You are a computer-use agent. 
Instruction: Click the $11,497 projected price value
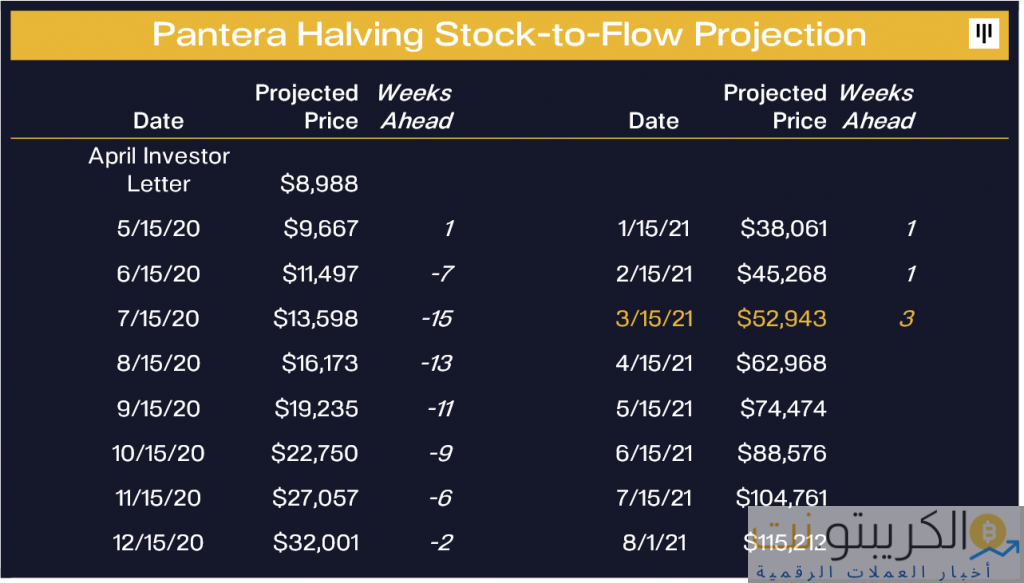click(316, 274)
